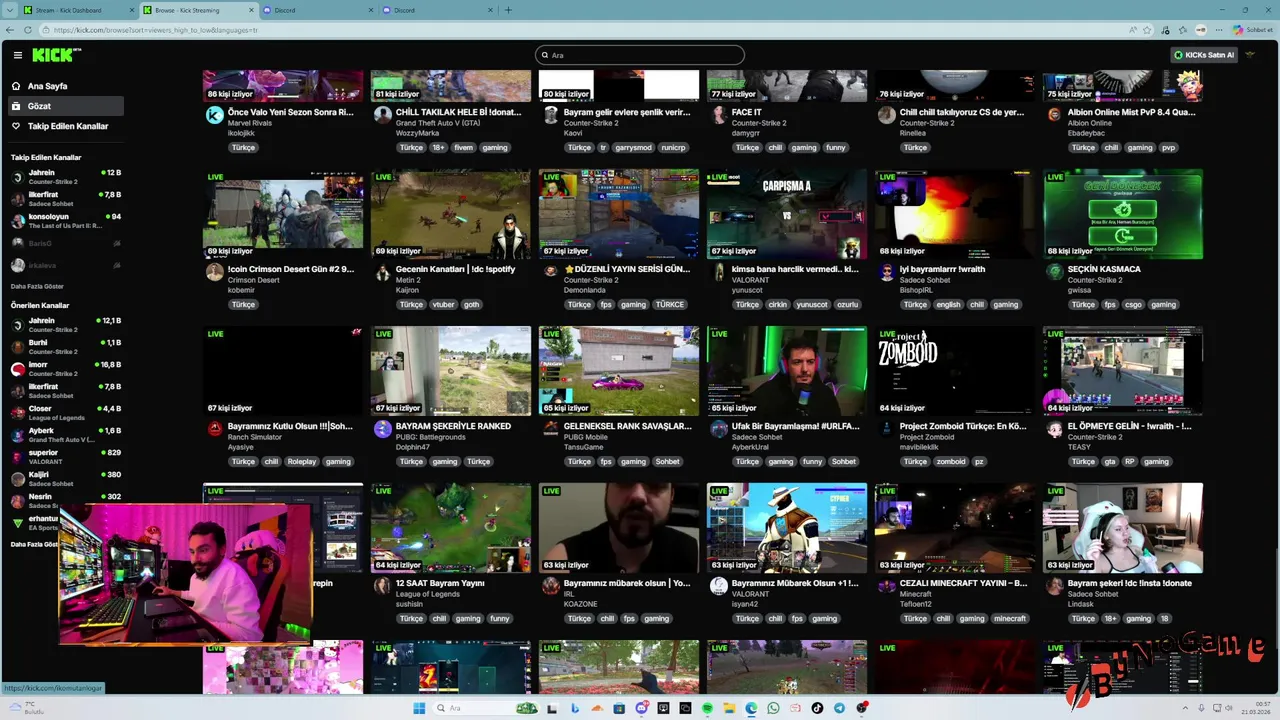Open the Sohbet et Copilot button
Image resolution: width=1280 pixels, height=720 pixels.
pyautogui.click(x=1252, y=30)
